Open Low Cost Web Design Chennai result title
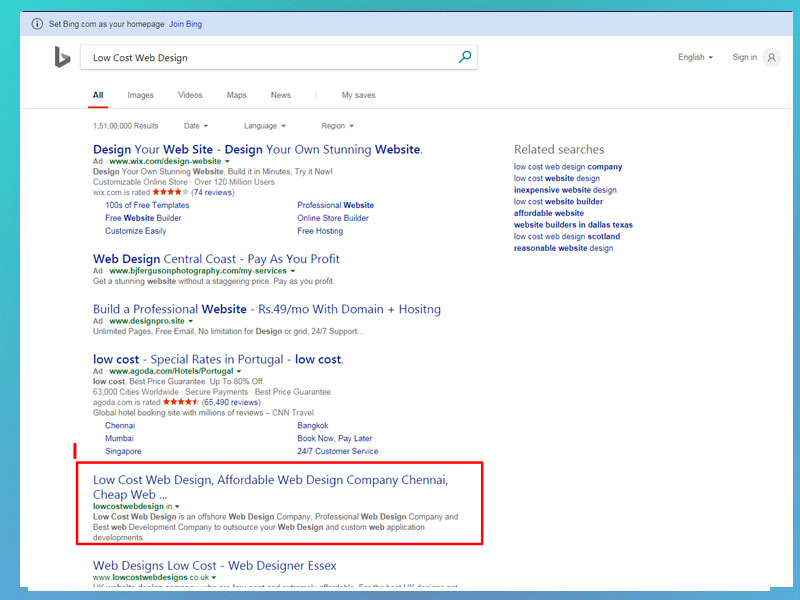The width and height of the screenshot is (800, 600). pos(270,487)
